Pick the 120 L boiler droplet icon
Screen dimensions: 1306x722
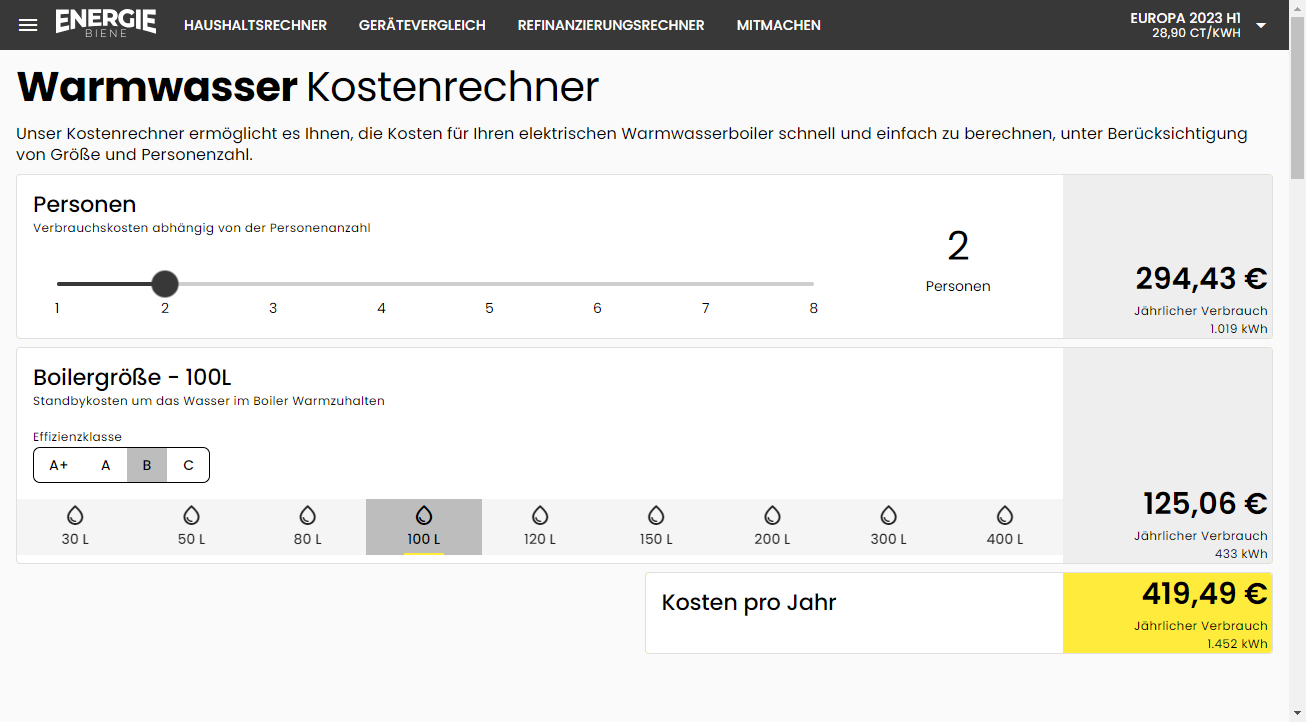pyautogui.click(x=540, y=516)
